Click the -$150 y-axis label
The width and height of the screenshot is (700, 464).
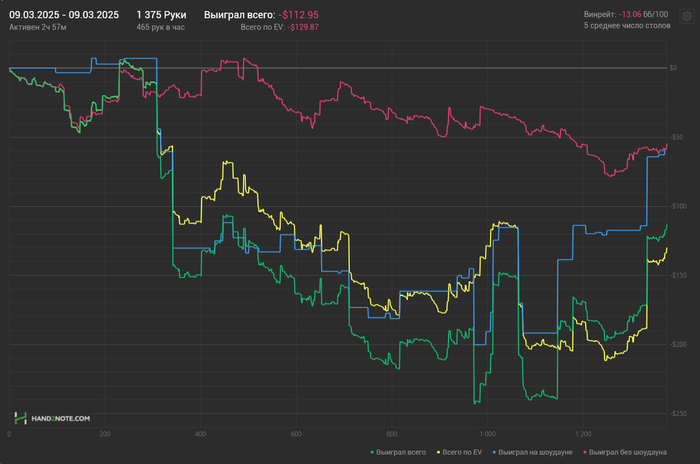677,275
